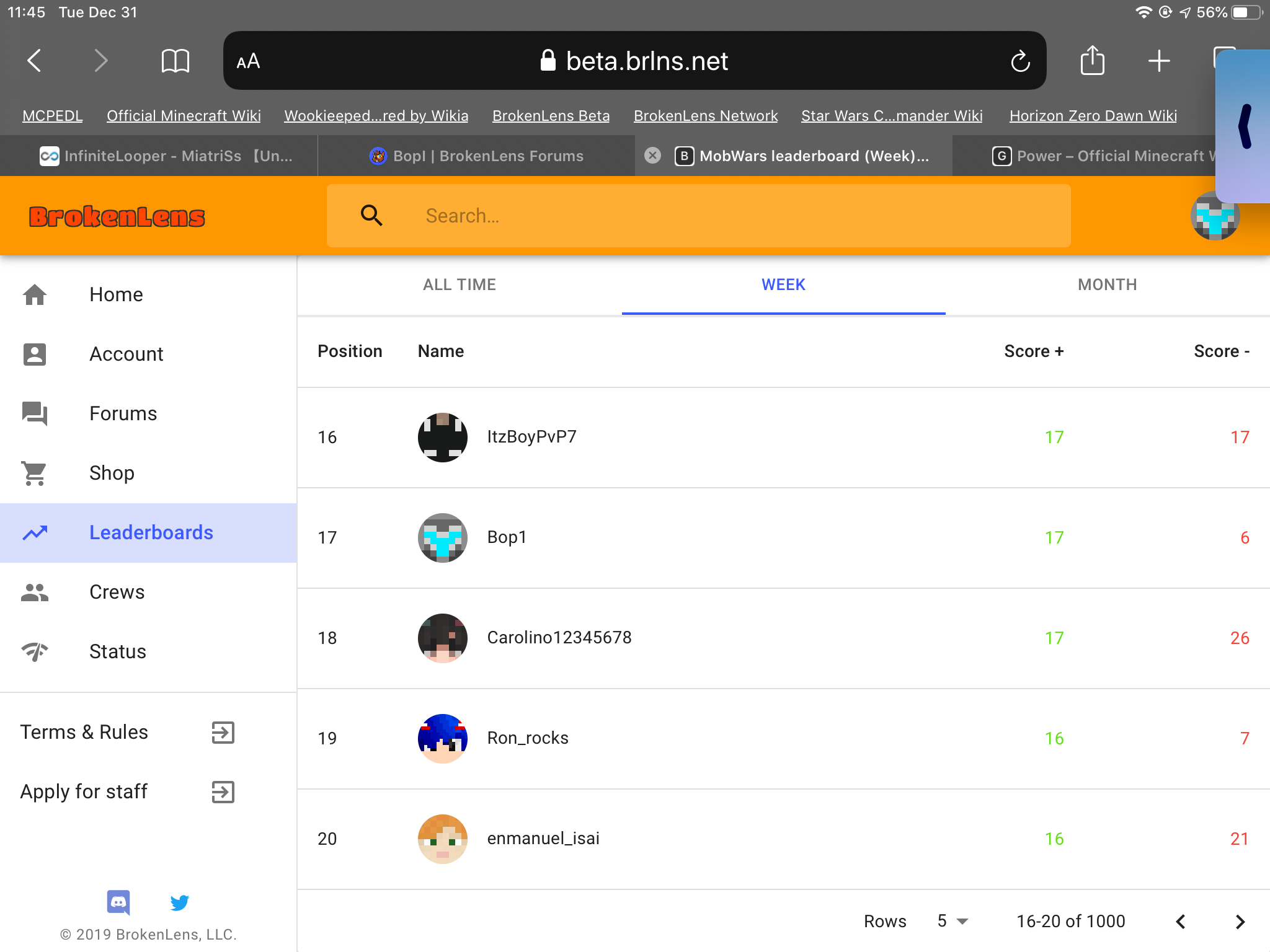Viewport: 1270px width, 952px height.
Task: Open the BrokenLens Network bookmark link
Action: pos(706,116)
